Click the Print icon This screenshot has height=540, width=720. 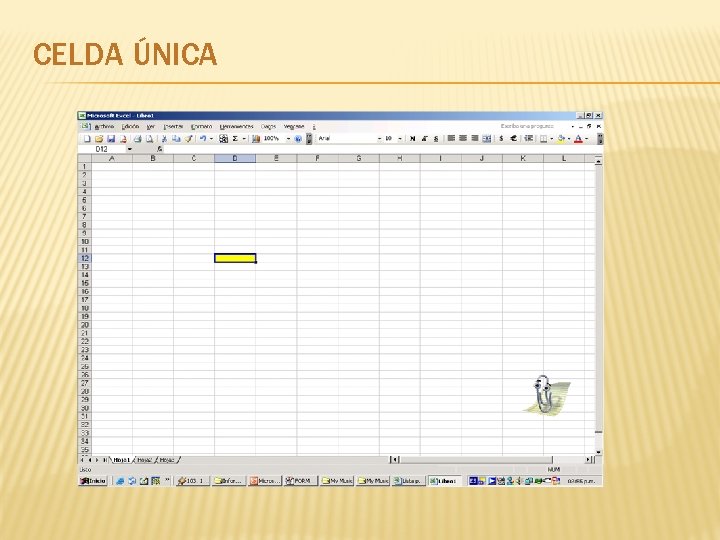137,139
